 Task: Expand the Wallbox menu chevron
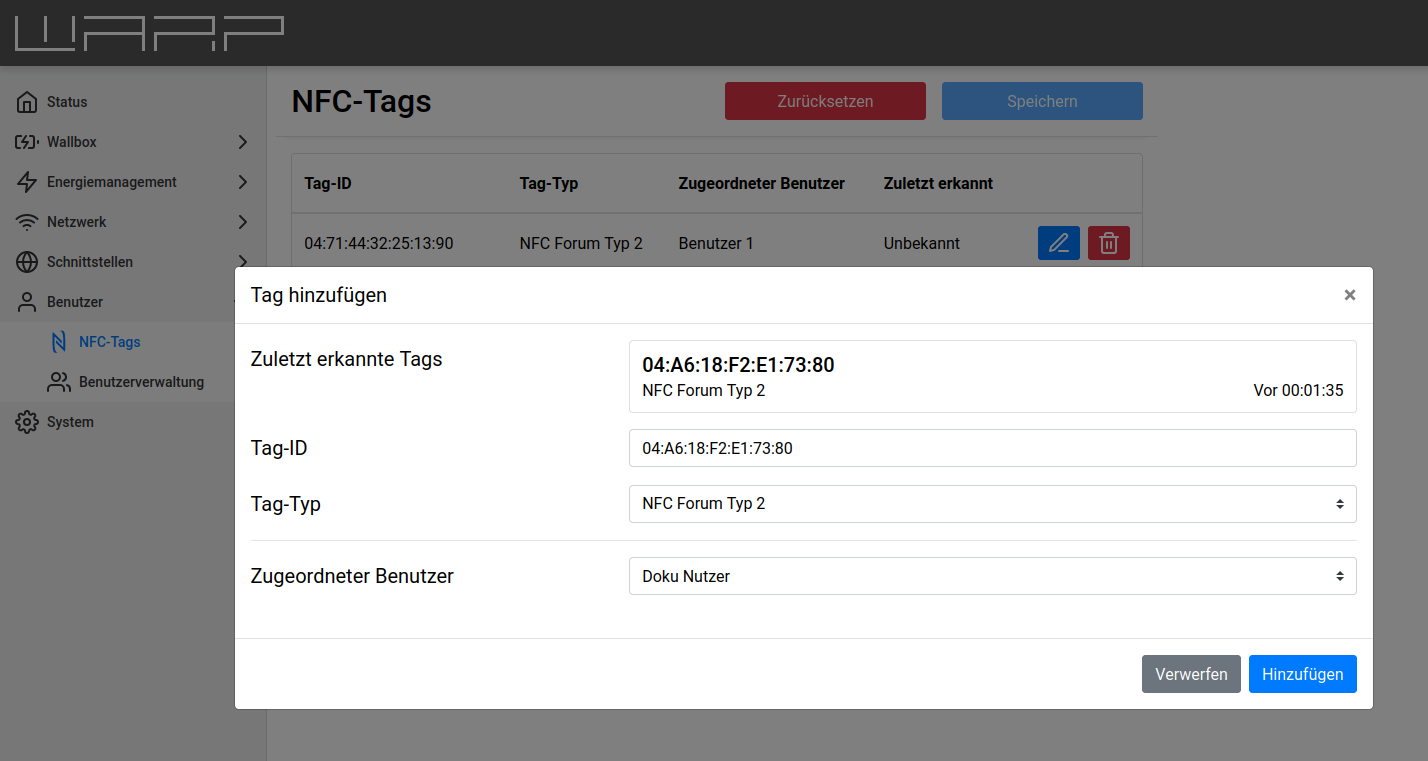click(x=242, y=142)
